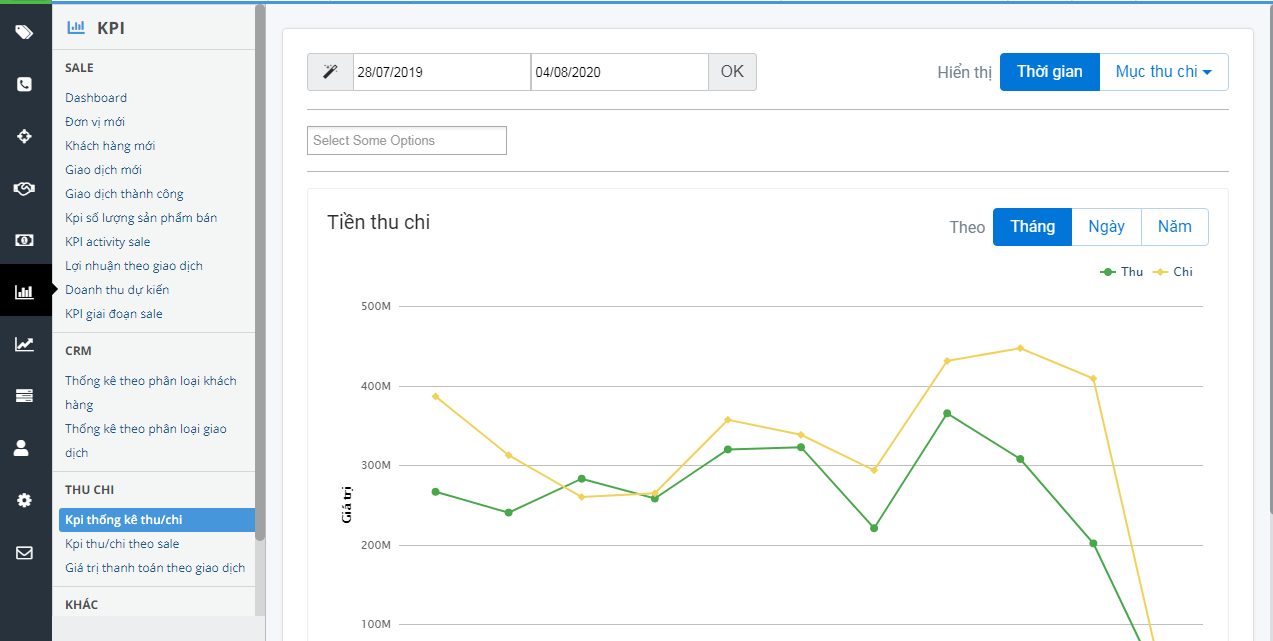Switch display to Thời gian
The image size is (1273, 641).
coord(1050,72)
